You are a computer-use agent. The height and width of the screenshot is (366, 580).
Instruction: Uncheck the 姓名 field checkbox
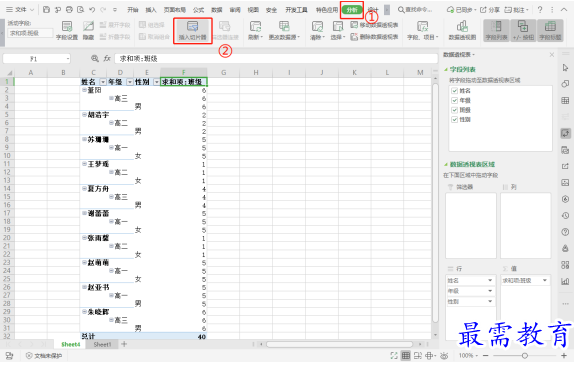(455, 91)
